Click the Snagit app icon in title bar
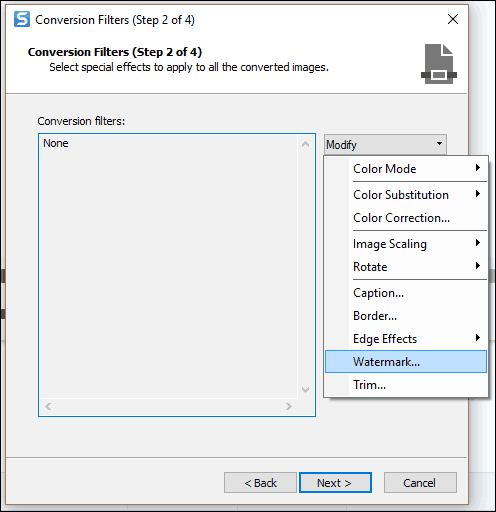496x512 pixels. pos(22,19)
